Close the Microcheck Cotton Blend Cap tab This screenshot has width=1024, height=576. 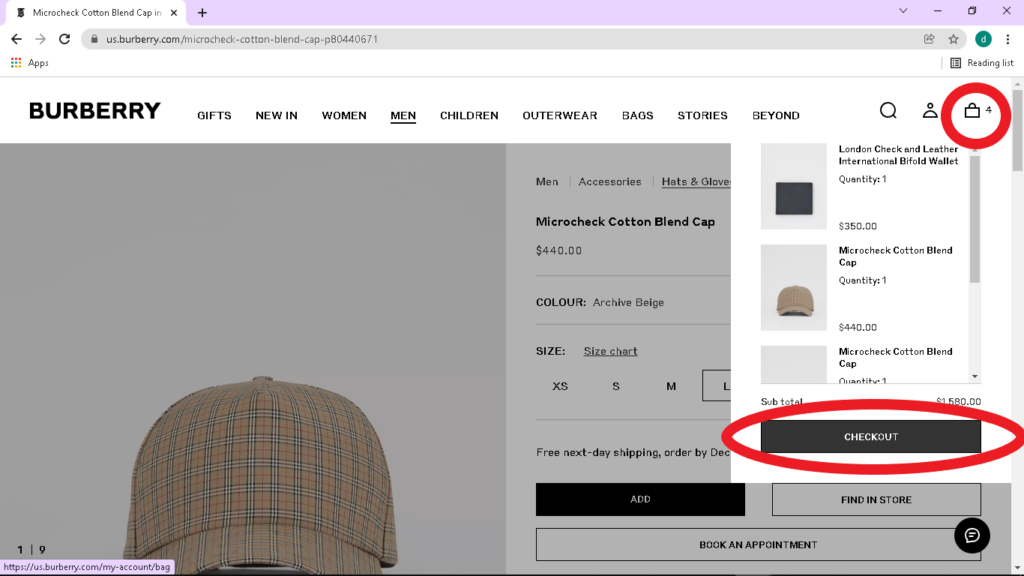pyautogui.click(x=174, y=12)
